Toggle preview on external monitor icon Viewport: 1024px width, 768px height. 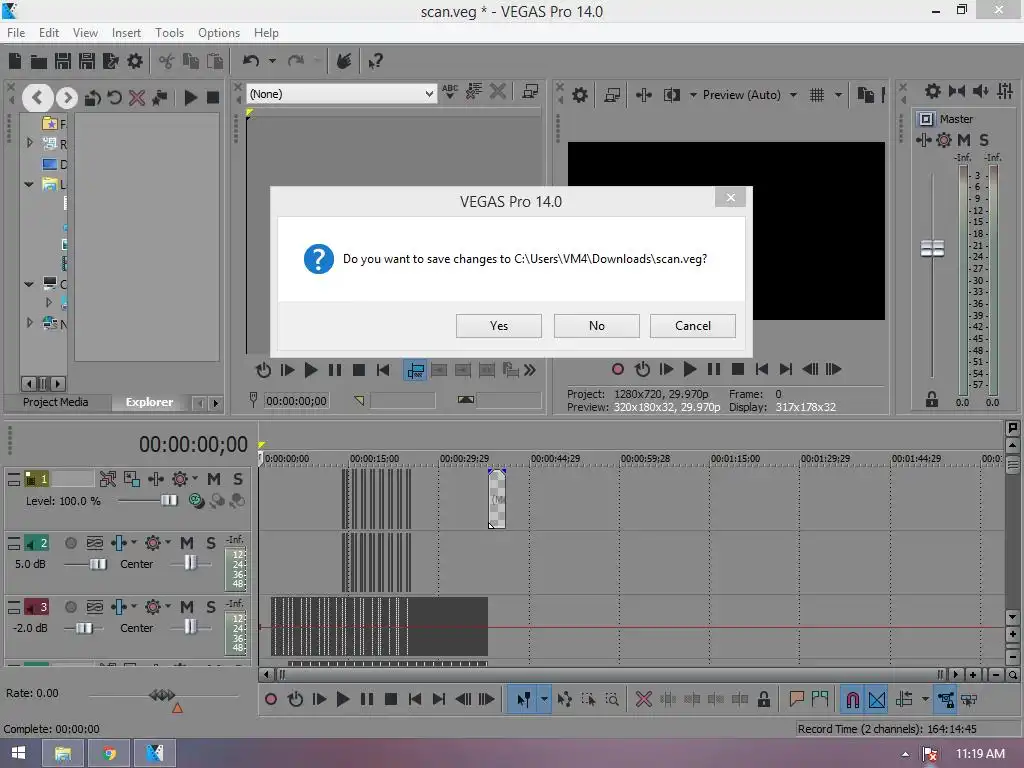point(612,95)
